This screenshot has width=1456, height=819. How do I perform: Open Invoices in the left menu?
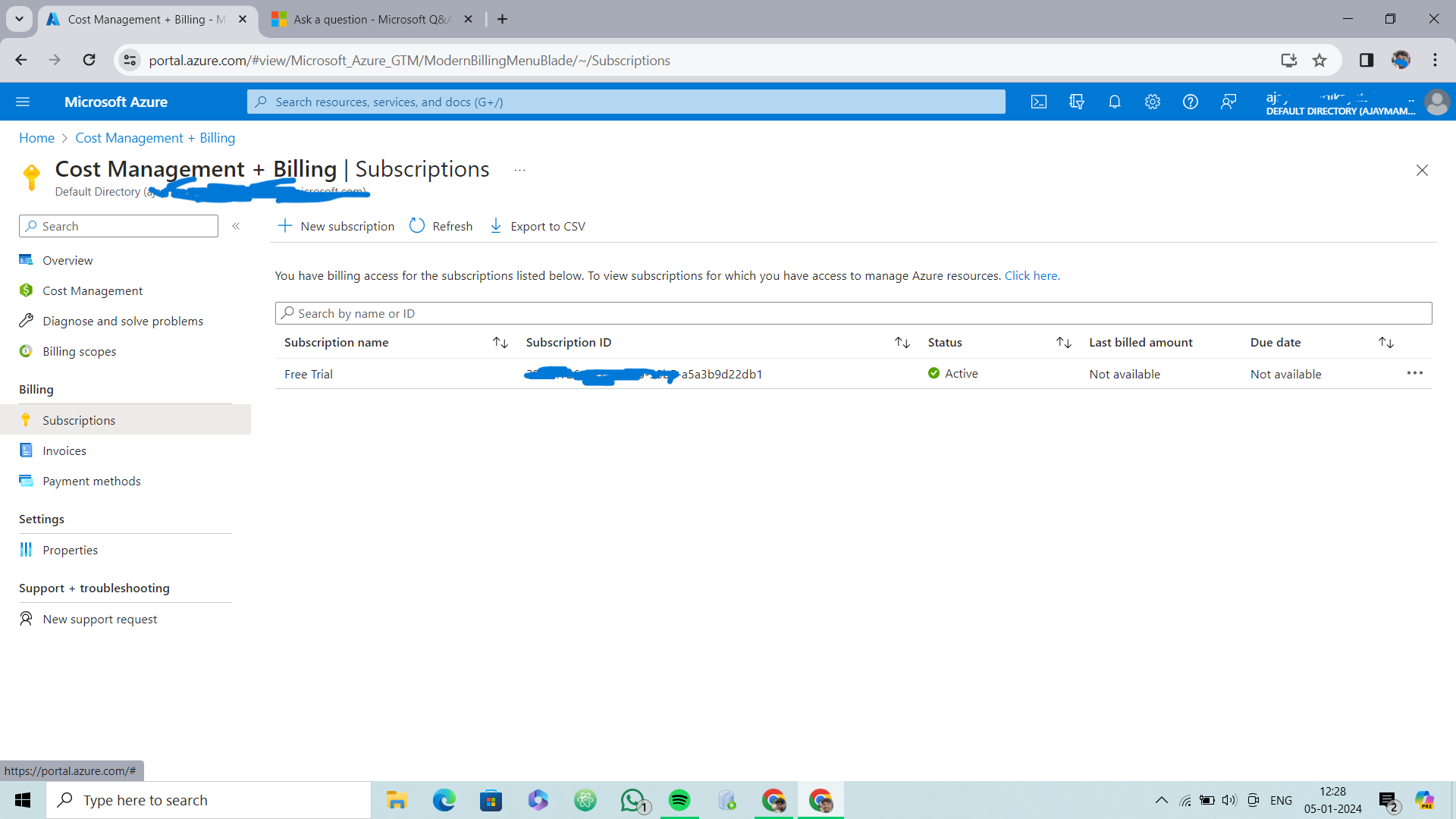[x=64, y=450]
